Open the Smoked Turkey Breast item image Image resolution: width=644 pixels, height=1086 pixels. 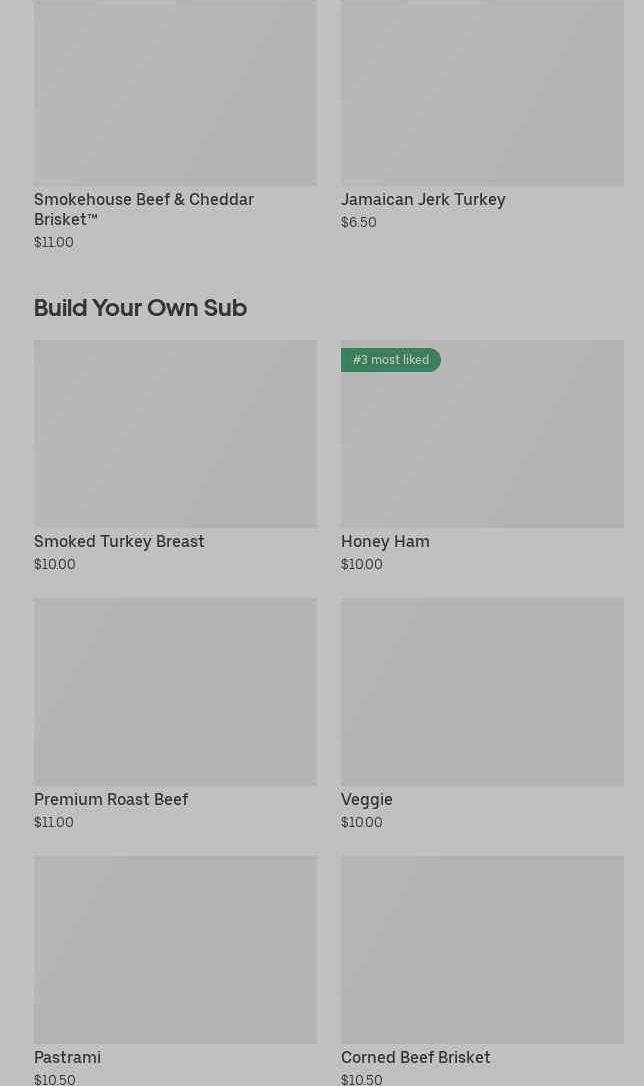175,433
